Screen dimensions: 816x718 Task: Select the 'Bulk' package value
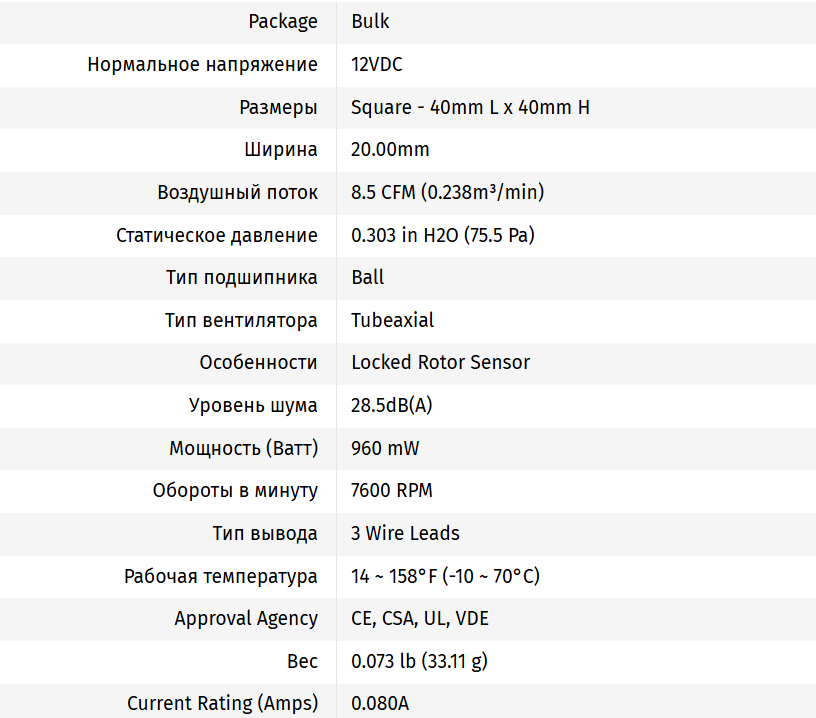pos(370,21)
